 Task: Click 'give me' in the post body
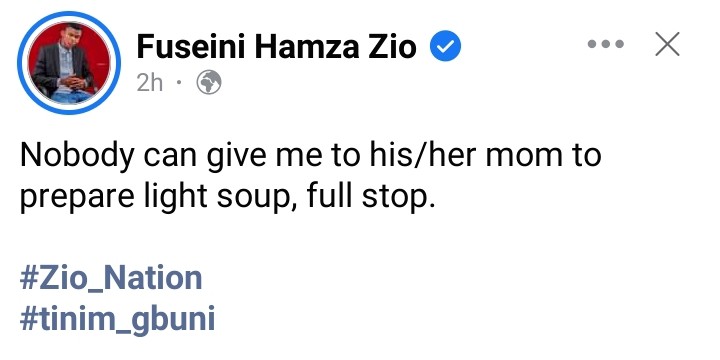[264, 157]
